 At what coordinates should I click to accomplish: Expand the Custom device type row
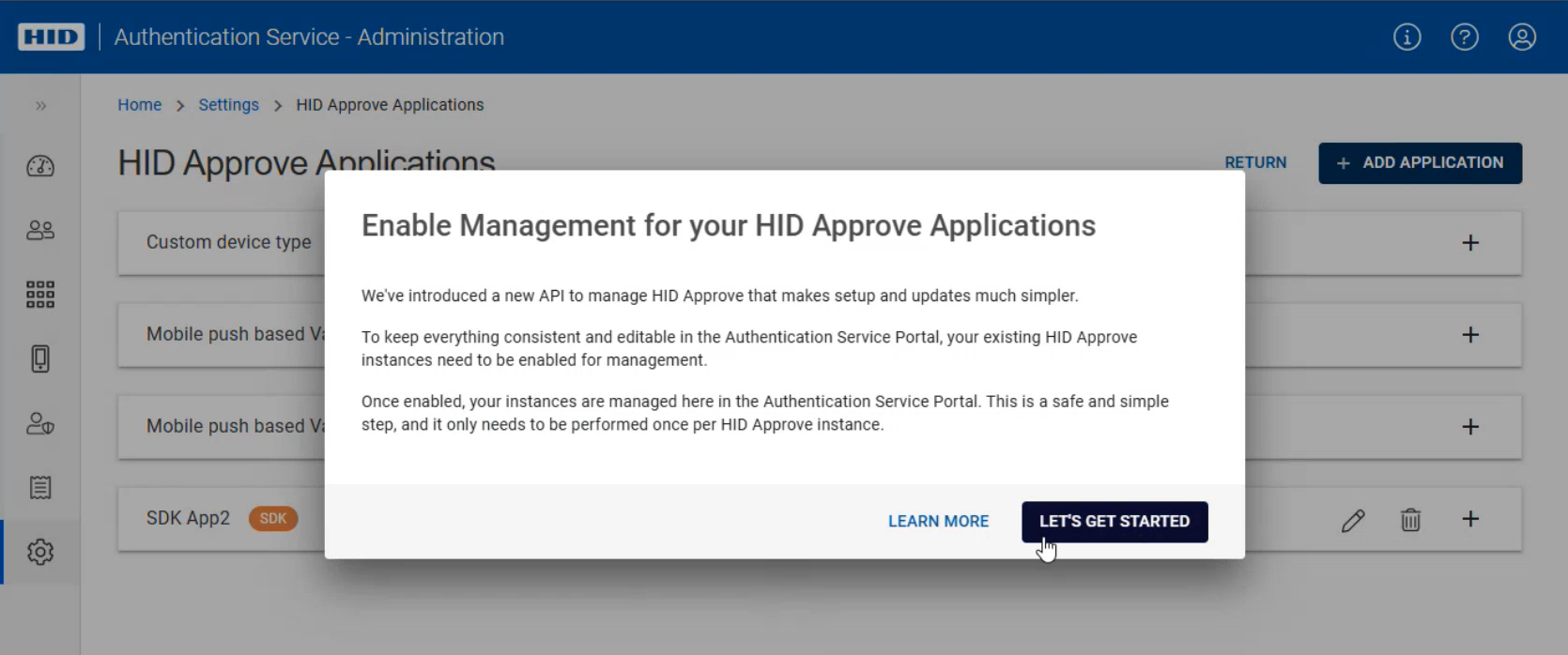pyautogui.click(x=1470, y=243)
